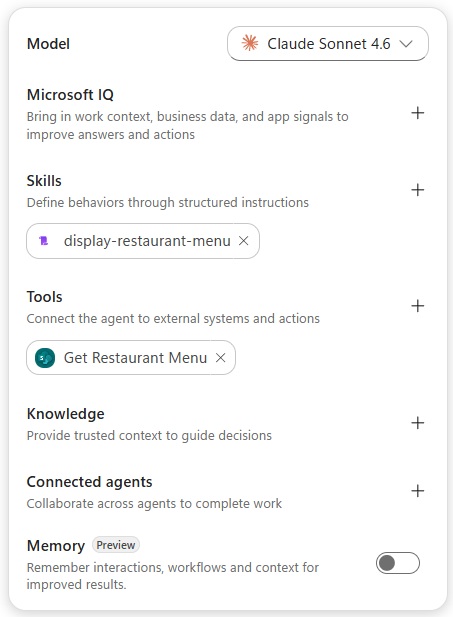Add a connected agent with plus icon
This screenshot has width=453, height=617.
[x=418, y=491]
